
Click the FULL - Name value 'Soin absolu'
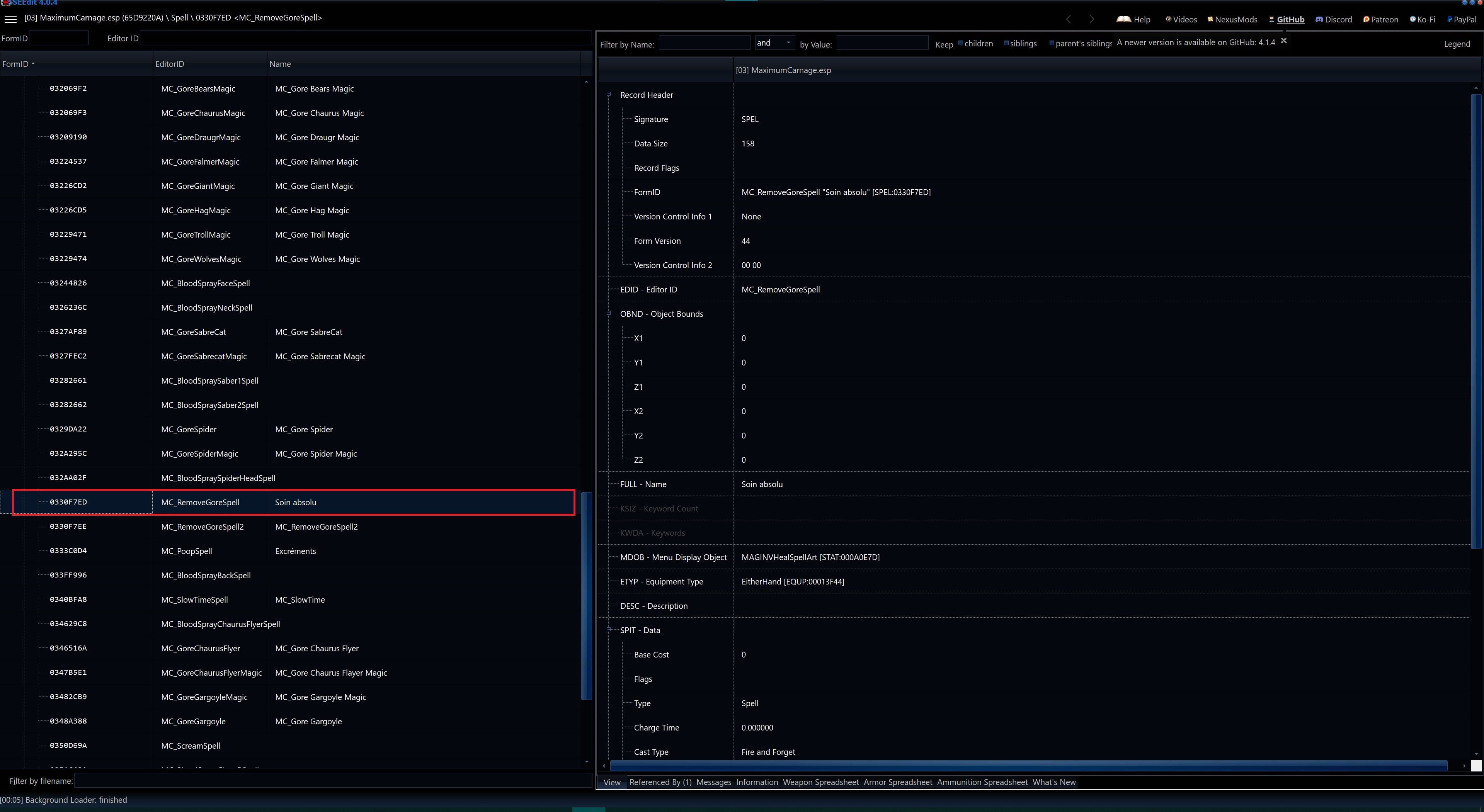762,484
